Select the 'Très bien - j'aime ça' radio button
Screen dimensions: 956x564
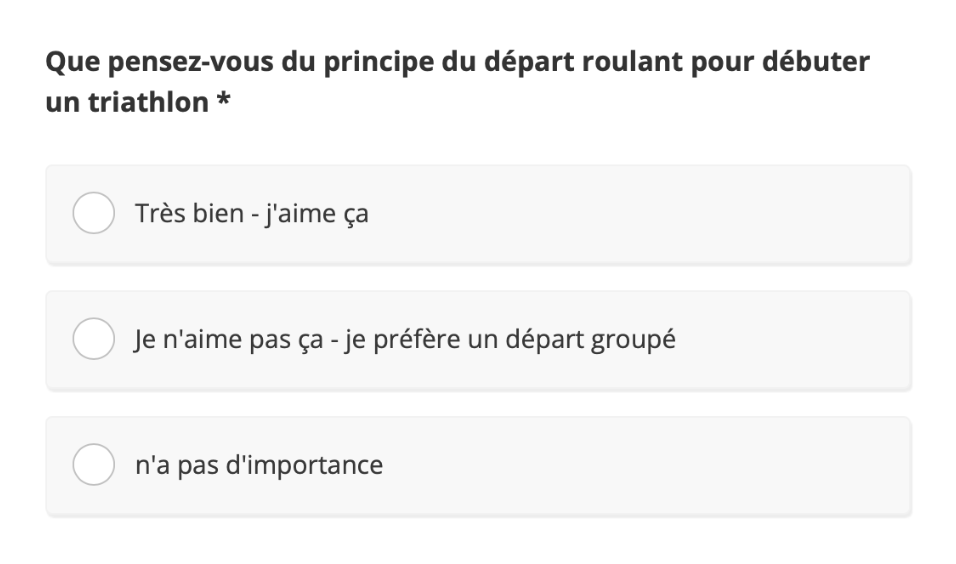point(93,213)
